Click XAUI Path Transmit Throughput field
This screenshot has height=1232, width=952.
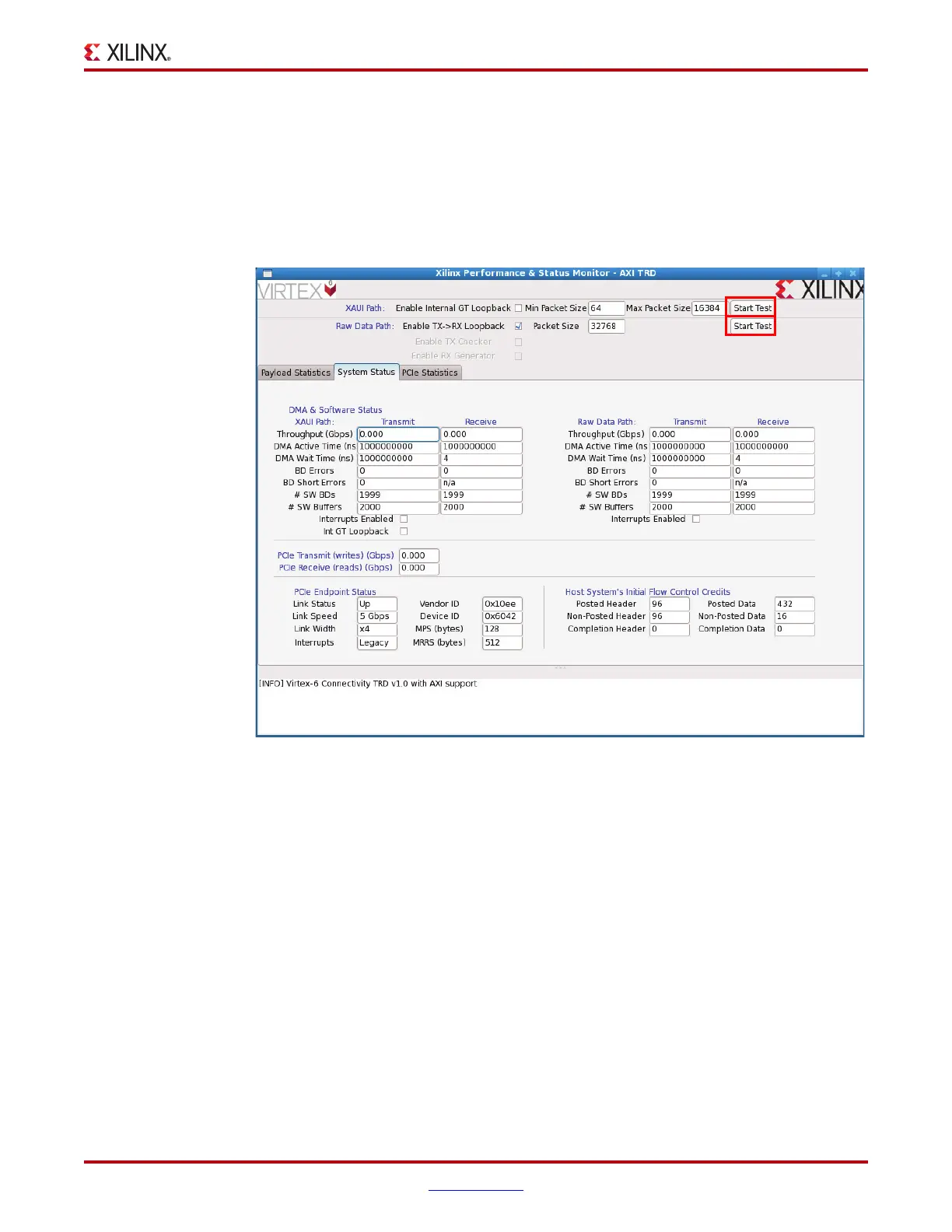point(398,434)
